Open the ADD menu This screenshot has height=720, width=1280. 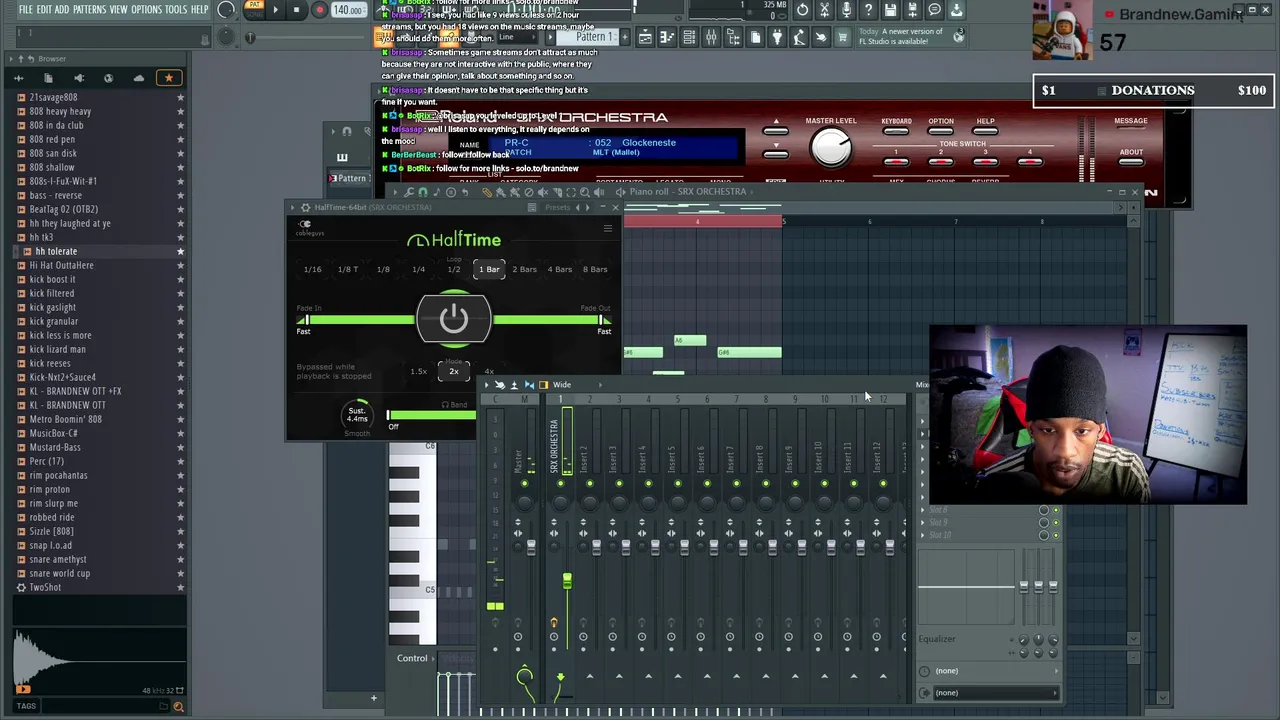[x=62, y=10]
